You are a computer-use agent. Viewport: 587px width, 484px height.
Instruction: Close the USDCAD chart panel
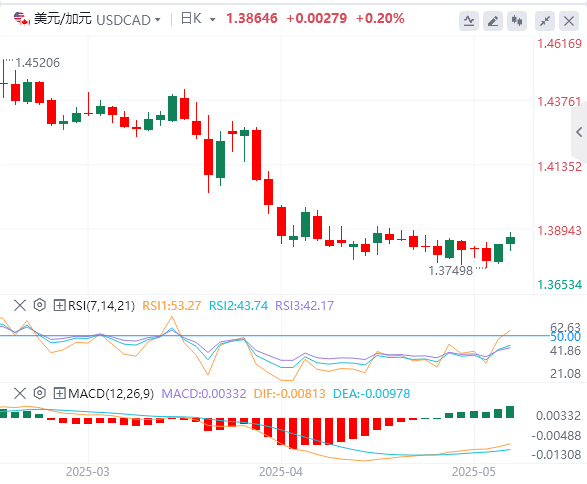569,21
